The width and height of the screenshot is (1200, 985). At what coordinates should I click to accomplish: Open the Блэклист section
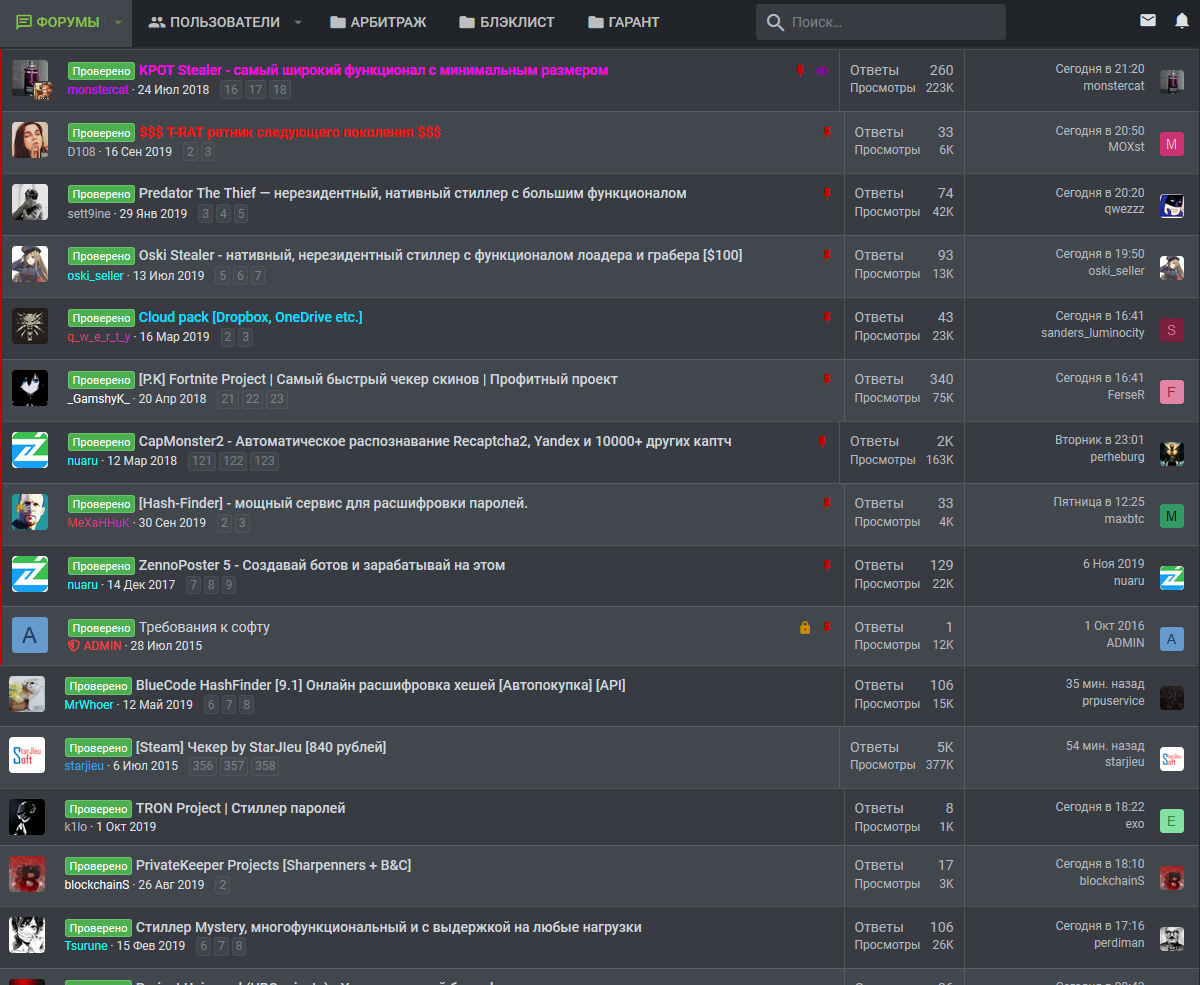pyautogui.click(x=506, y=22)
